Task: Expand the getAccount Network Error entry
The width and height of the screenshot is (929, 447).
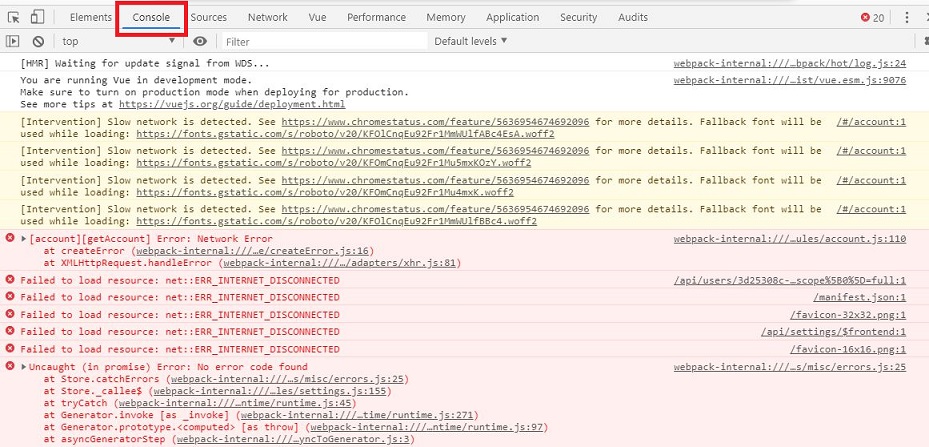Action: coord(24,239)
